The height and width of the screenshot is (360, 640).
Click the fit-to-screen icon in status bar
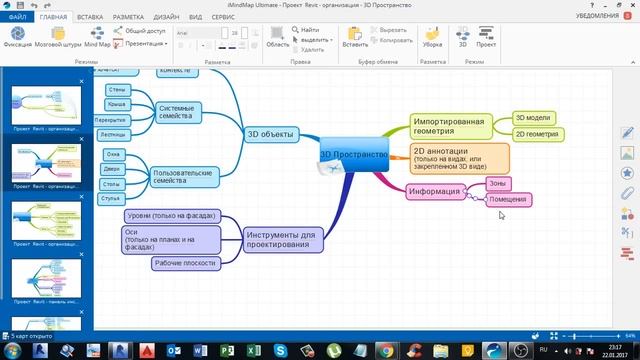click(x=553, y=336)
